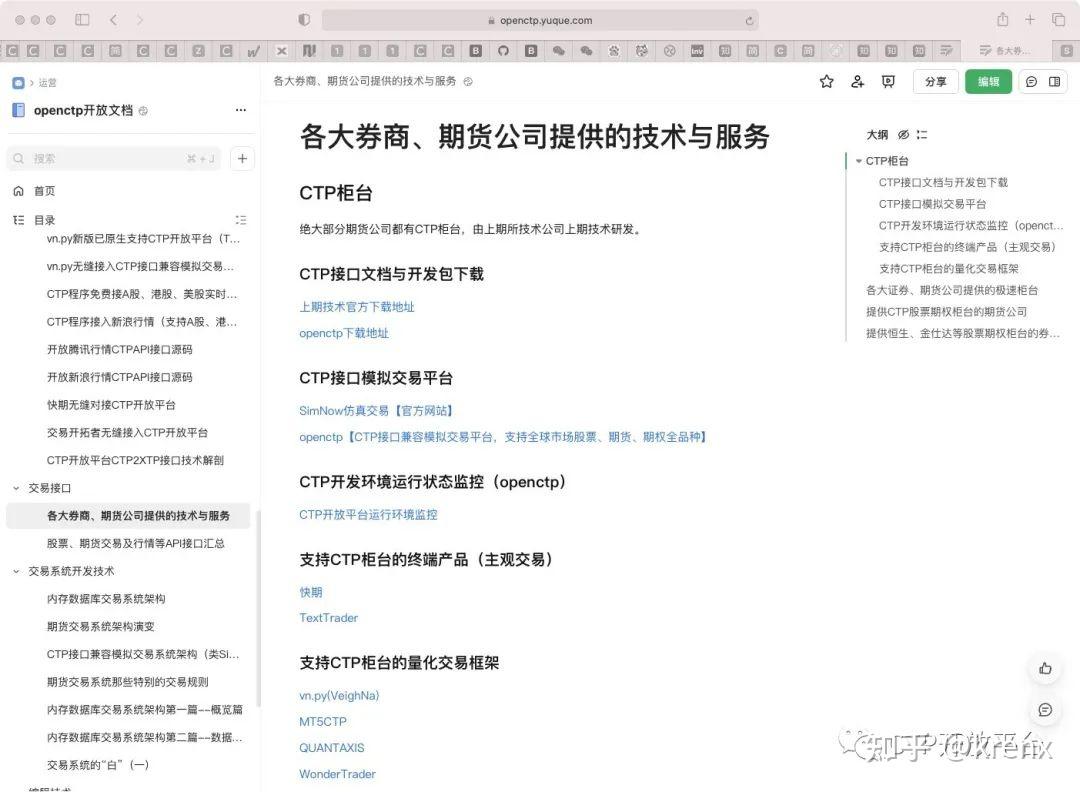Toggle the catalog collapse-all icon
This screenshot has width=1080, height=792.
click(x=240, y=220)
